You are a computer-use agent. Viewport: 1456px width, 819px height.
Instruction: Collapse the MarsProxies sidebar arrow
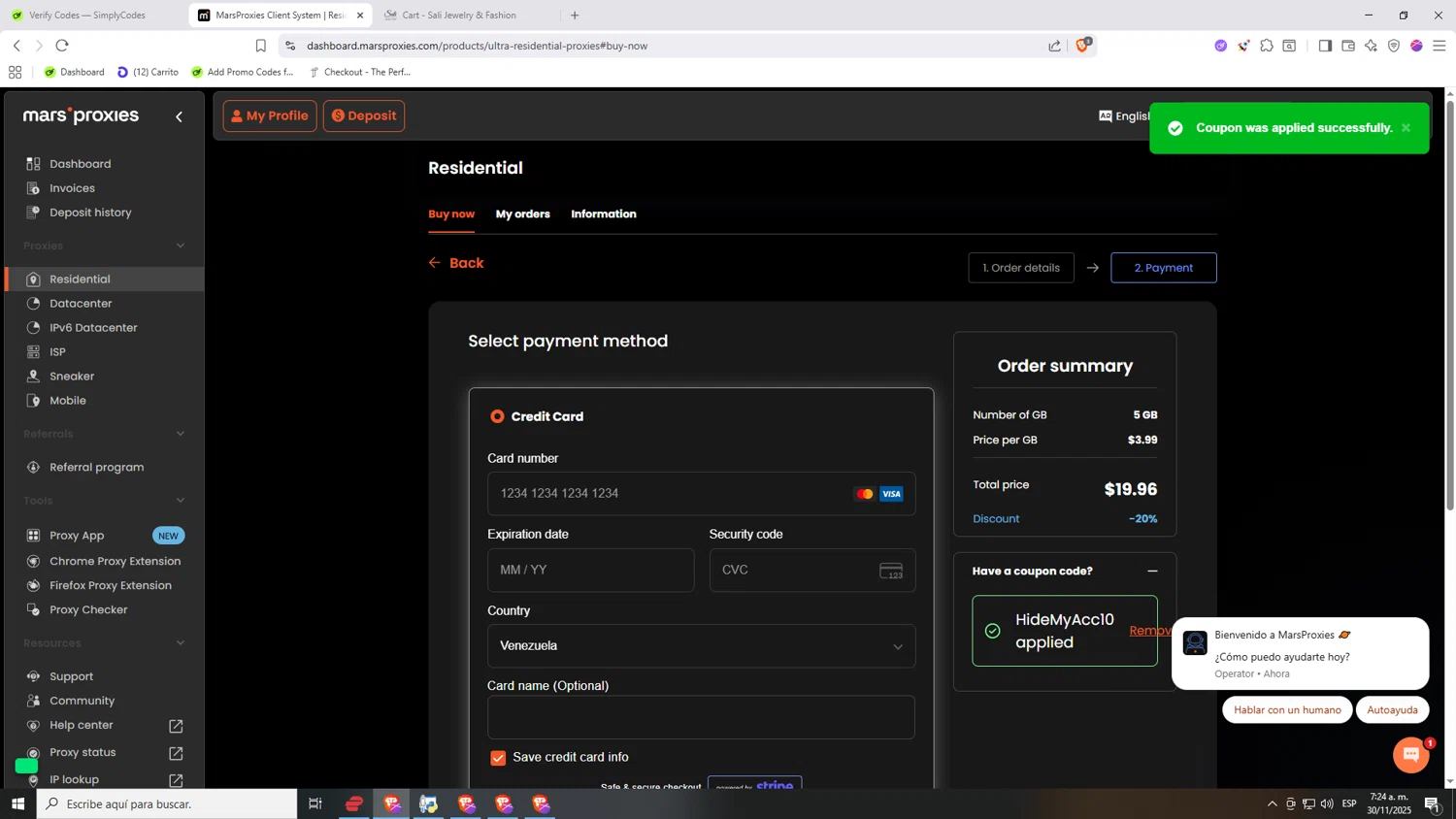(179, 116)
